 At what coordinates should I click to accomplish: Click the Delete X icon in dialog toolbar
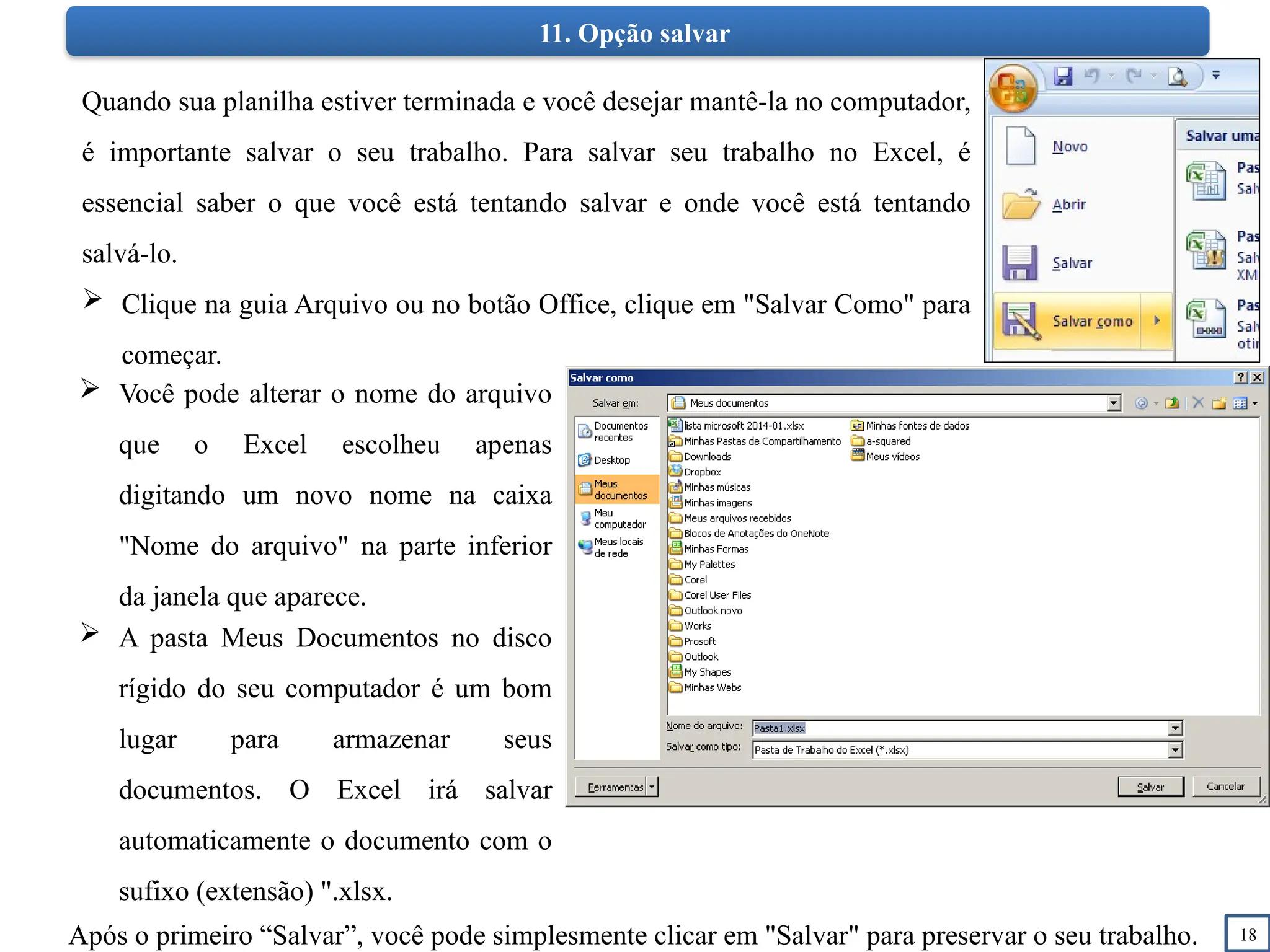pos(1198,403)
